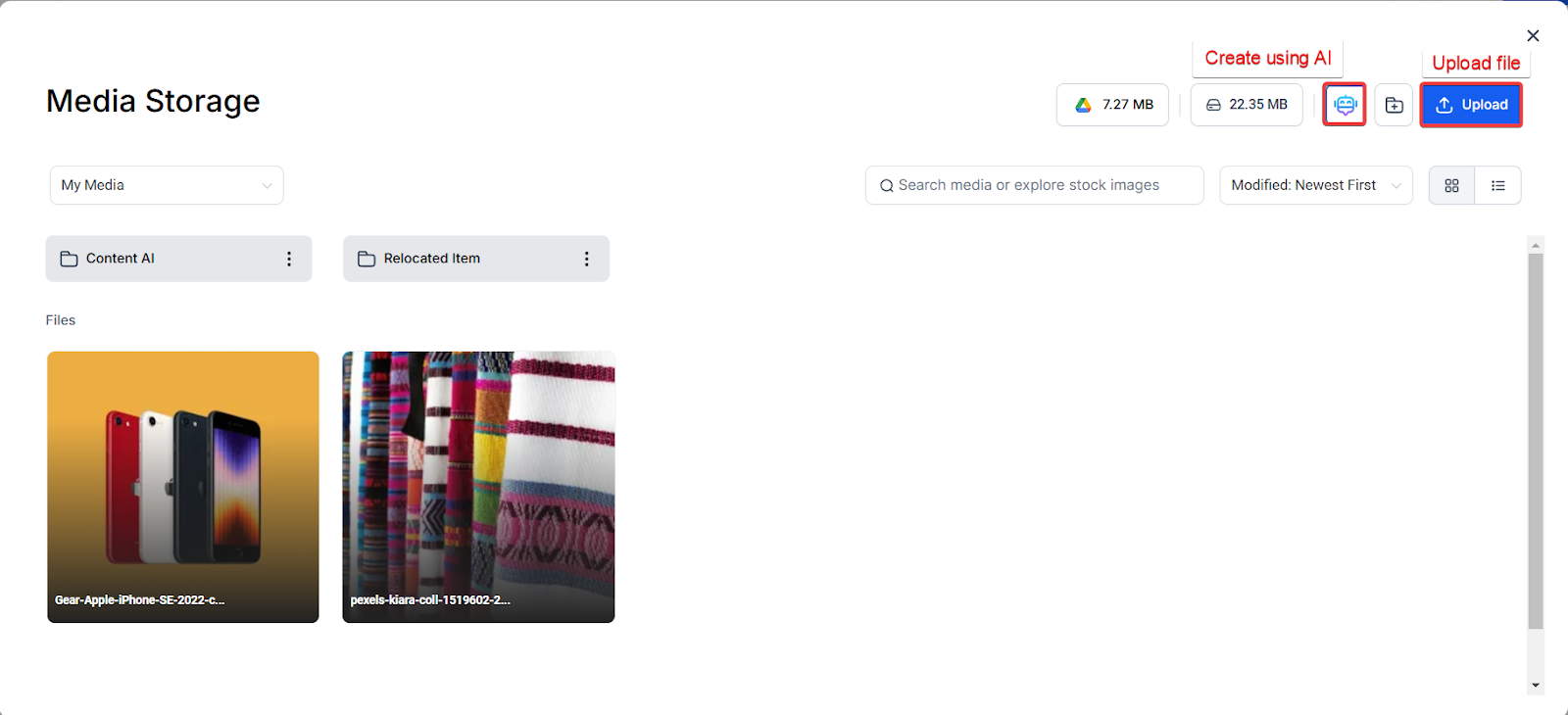Open Relocated Item folder three-dot menu
Viewport: 1568px width, 715px height.
pos(587,259)
